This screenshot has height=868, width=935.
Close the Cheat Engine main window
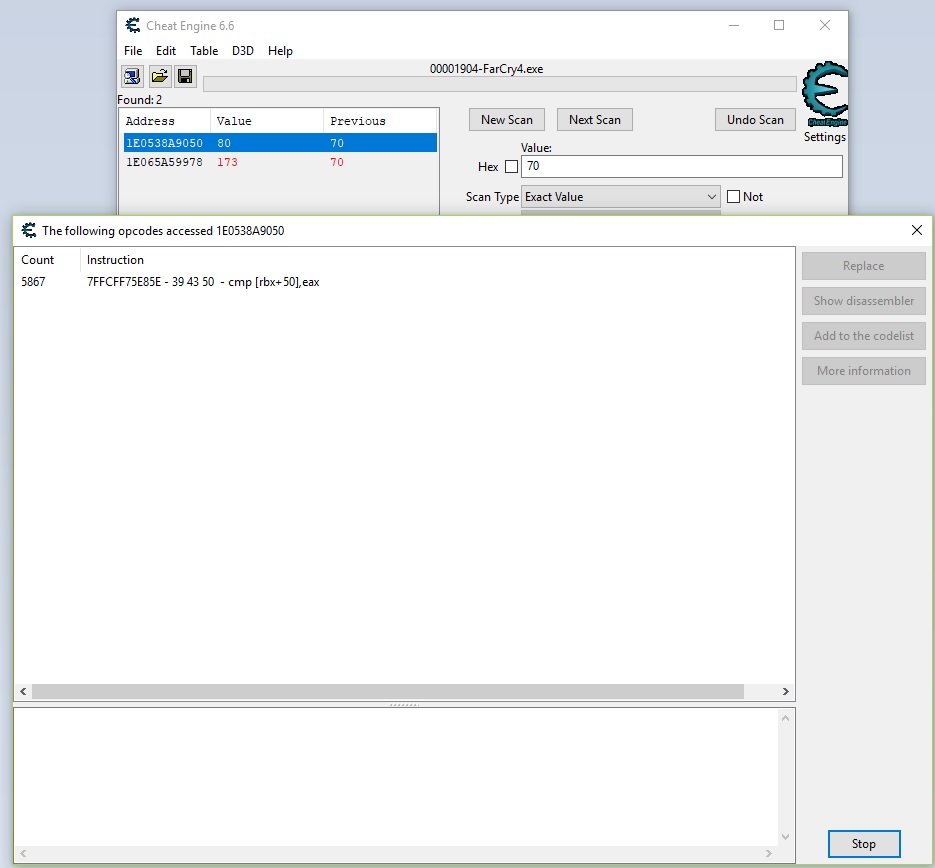(825, 25)
